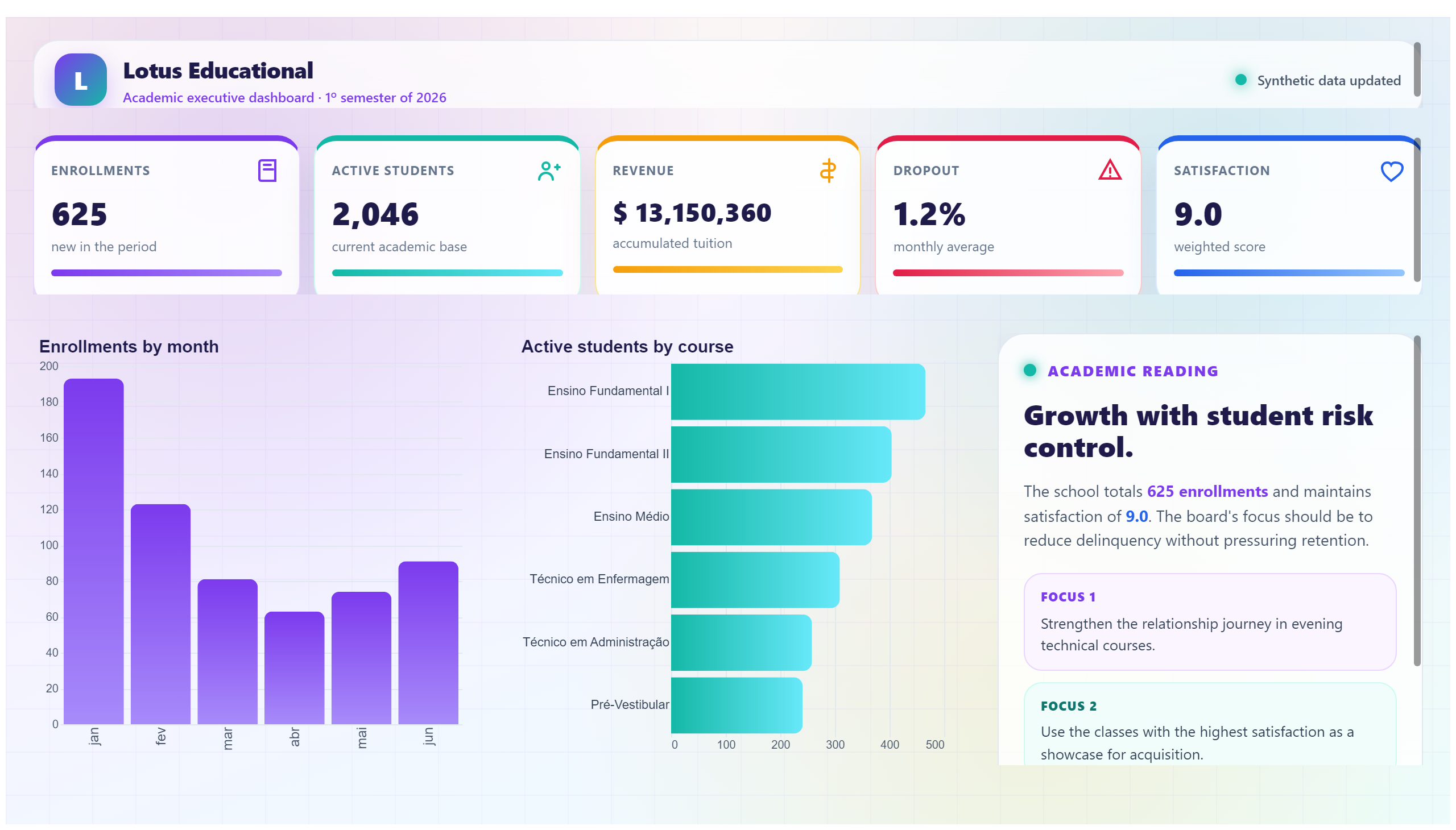Click the green dot beside Academic Reading
Viewport: 1456px width, 830px height.
(1029, 370)
